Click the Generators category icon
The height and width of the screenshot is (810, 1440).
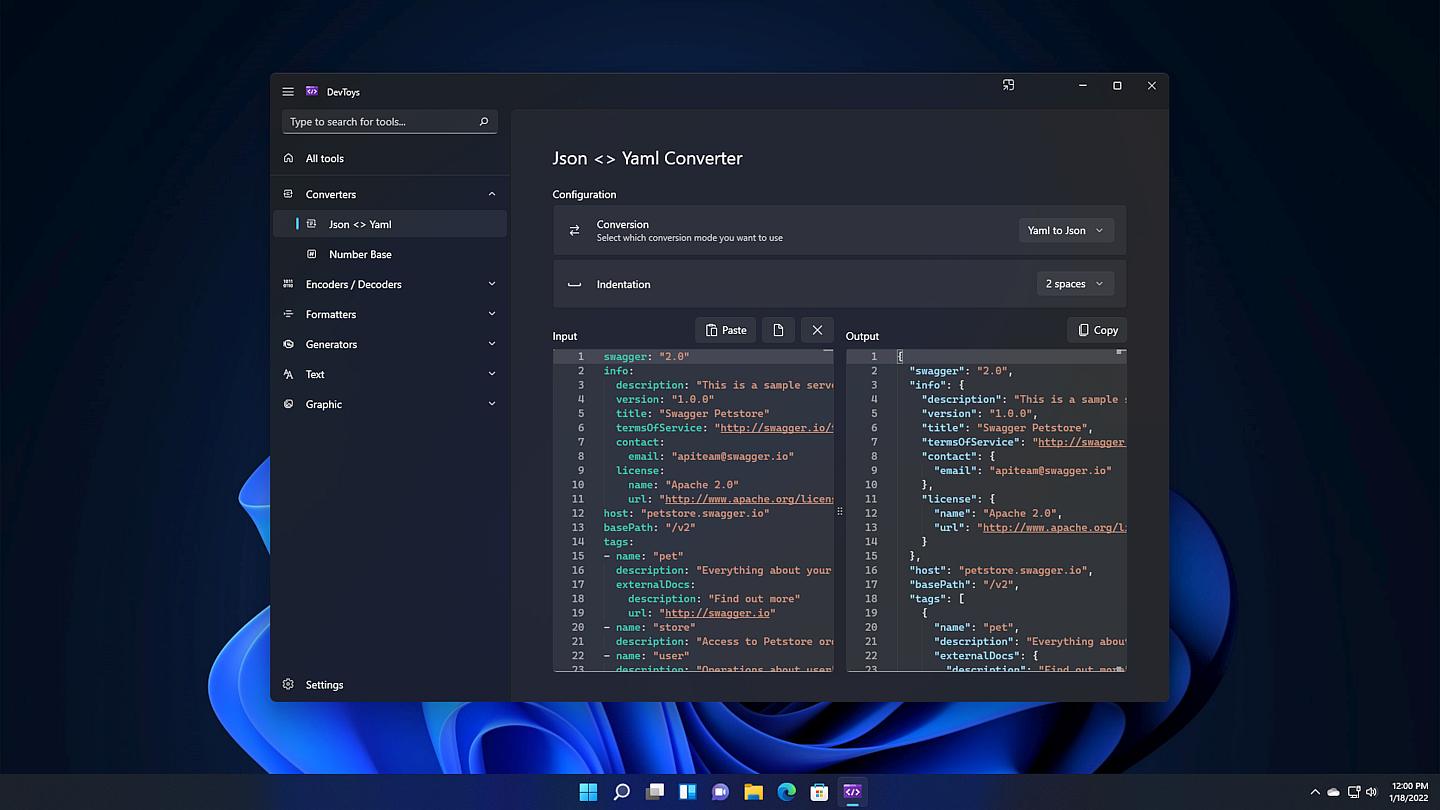pos(288,344)
